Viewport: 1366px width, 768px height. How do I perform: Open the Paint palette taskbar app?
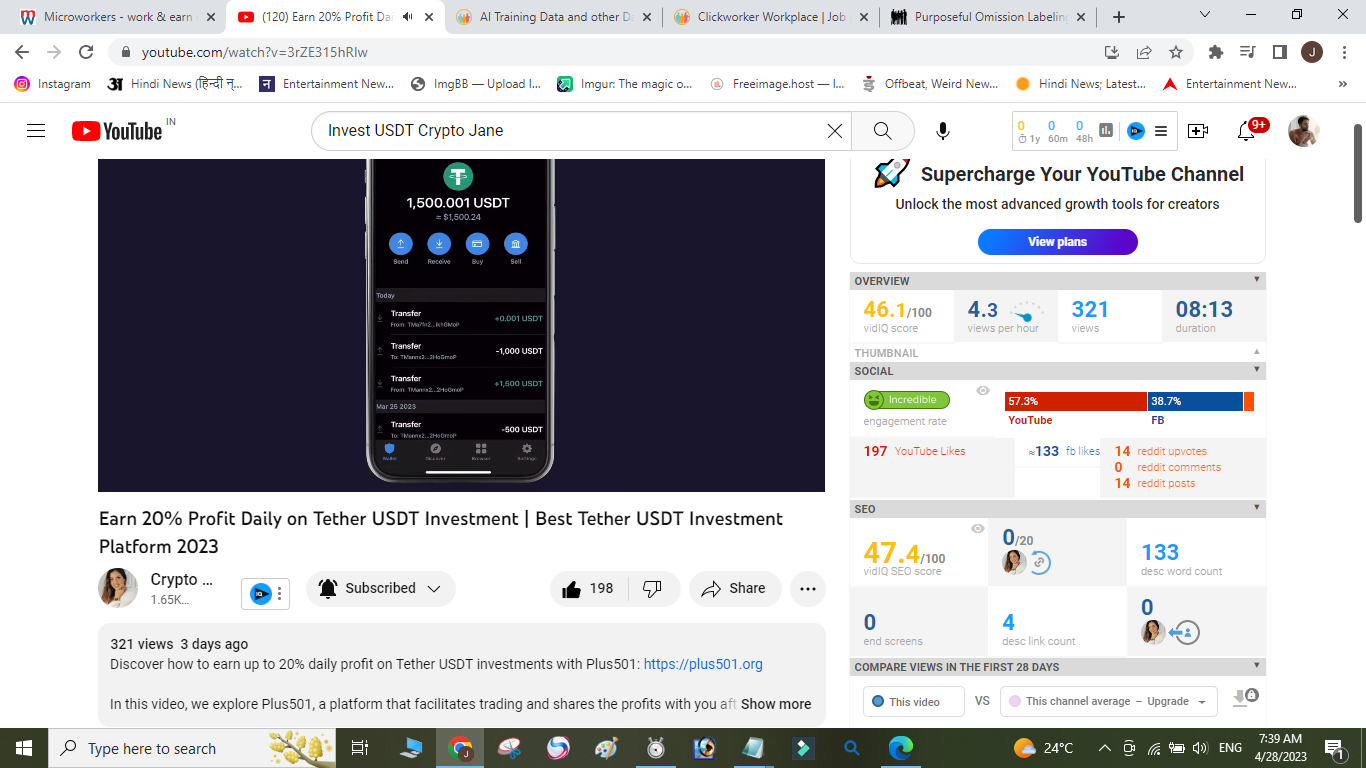coord(606,748)
